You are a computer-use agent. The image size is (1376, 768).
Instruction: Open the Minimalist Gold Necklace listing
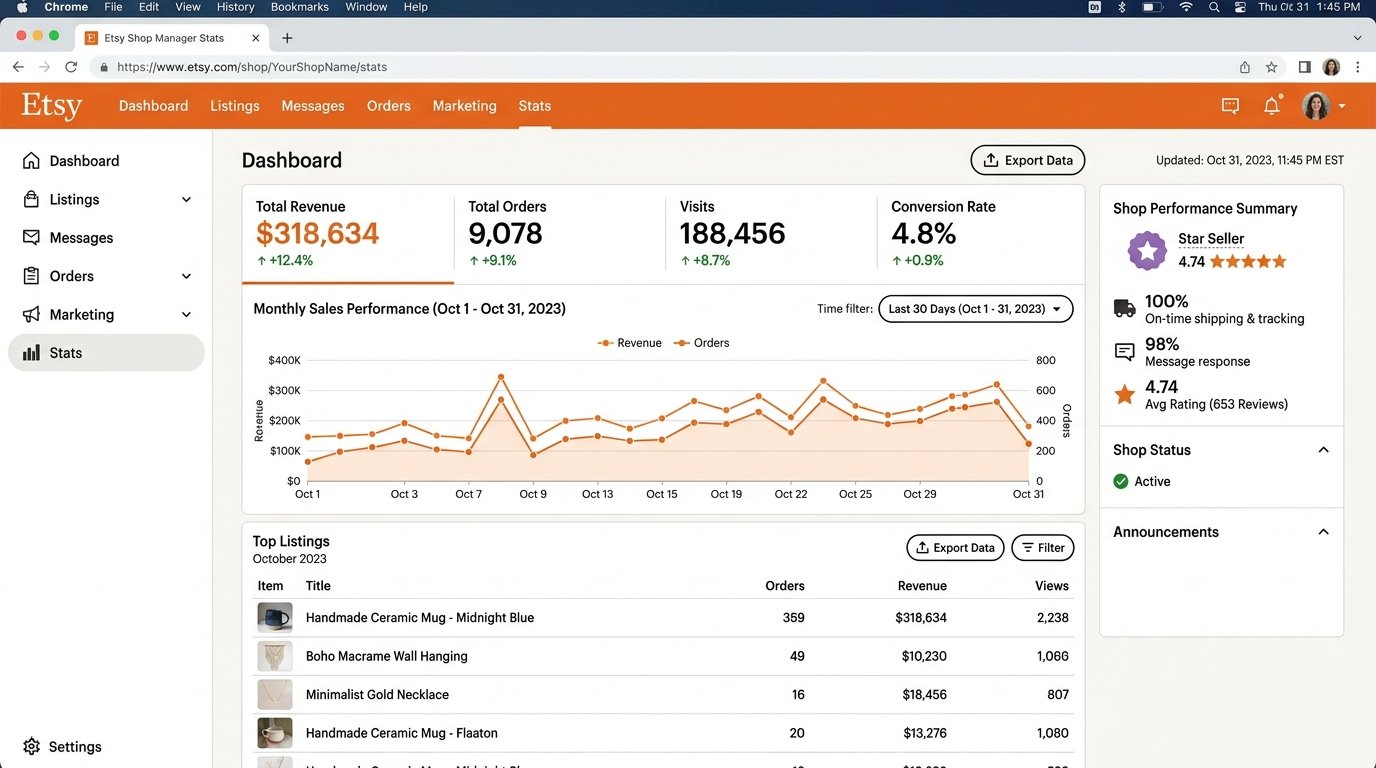point(377,694)
